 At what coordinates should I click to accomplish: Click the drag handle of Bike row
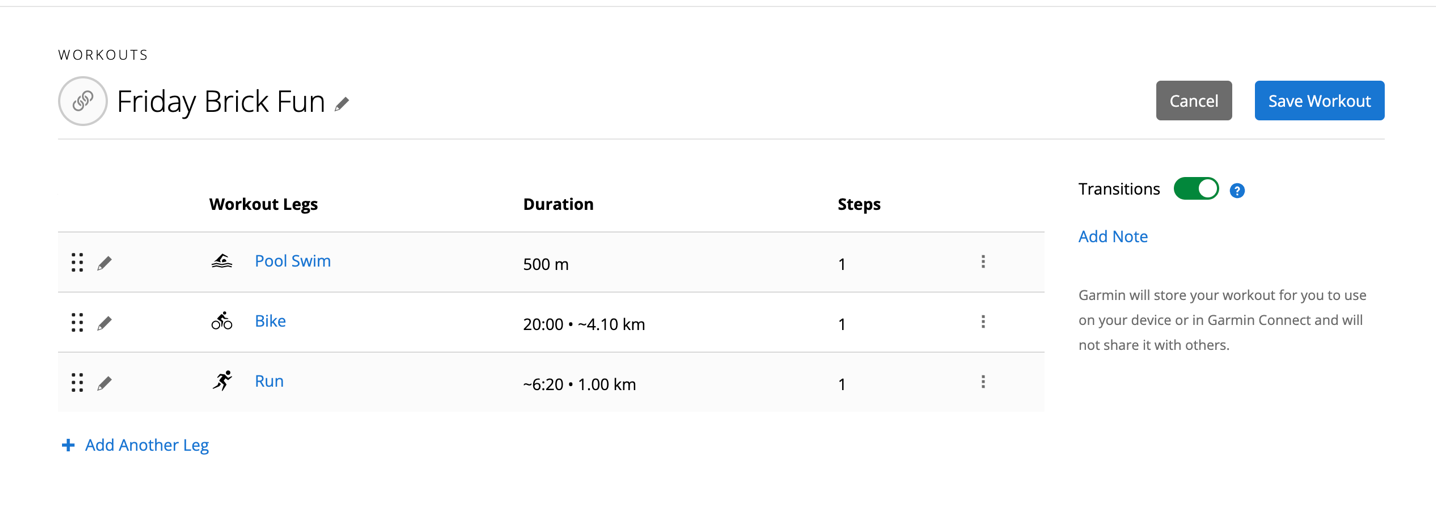(77, 323)
